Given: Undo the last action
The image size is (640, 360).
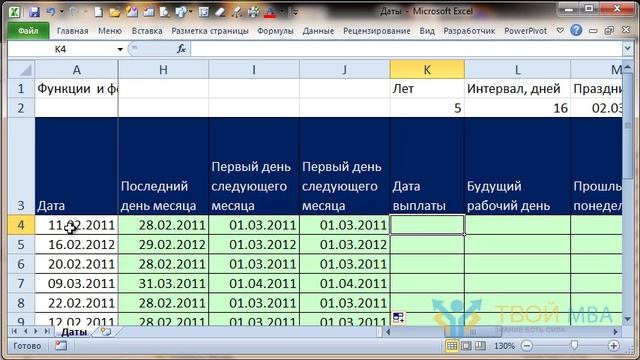Looking at the screenshot, I should point(51,12).
